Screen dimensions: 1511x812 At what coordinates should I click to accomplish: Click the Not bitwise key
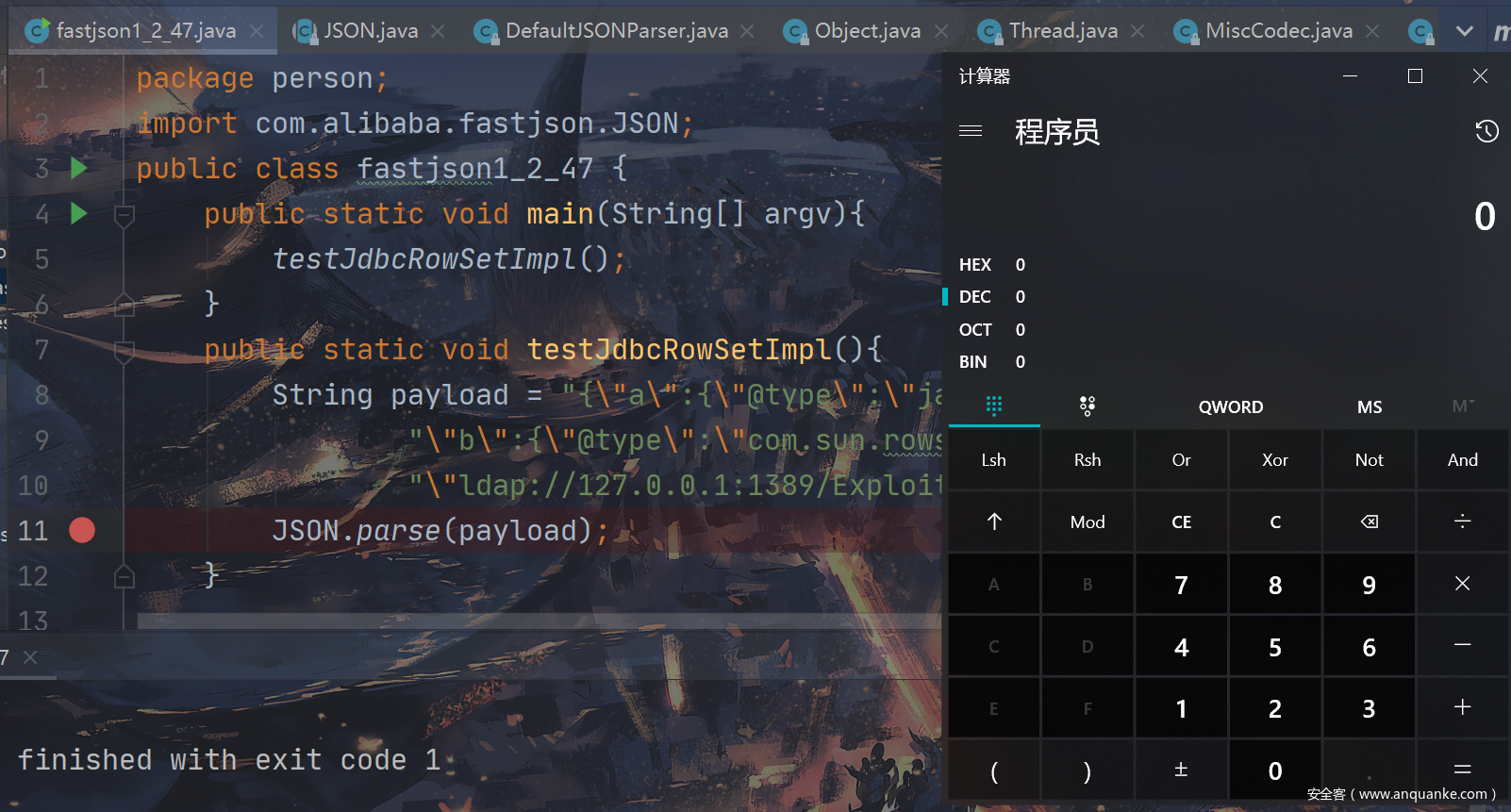[1370, 460]
